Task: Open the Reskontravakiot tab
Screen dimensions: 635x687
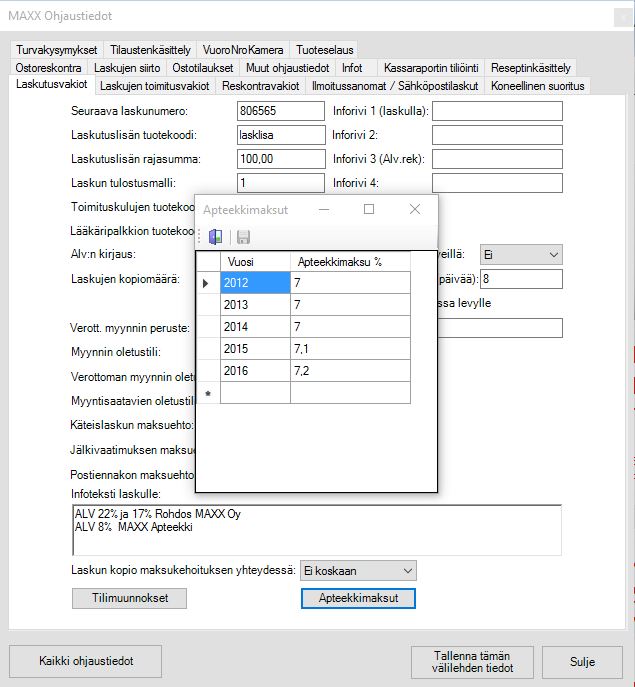Action: 260,86
